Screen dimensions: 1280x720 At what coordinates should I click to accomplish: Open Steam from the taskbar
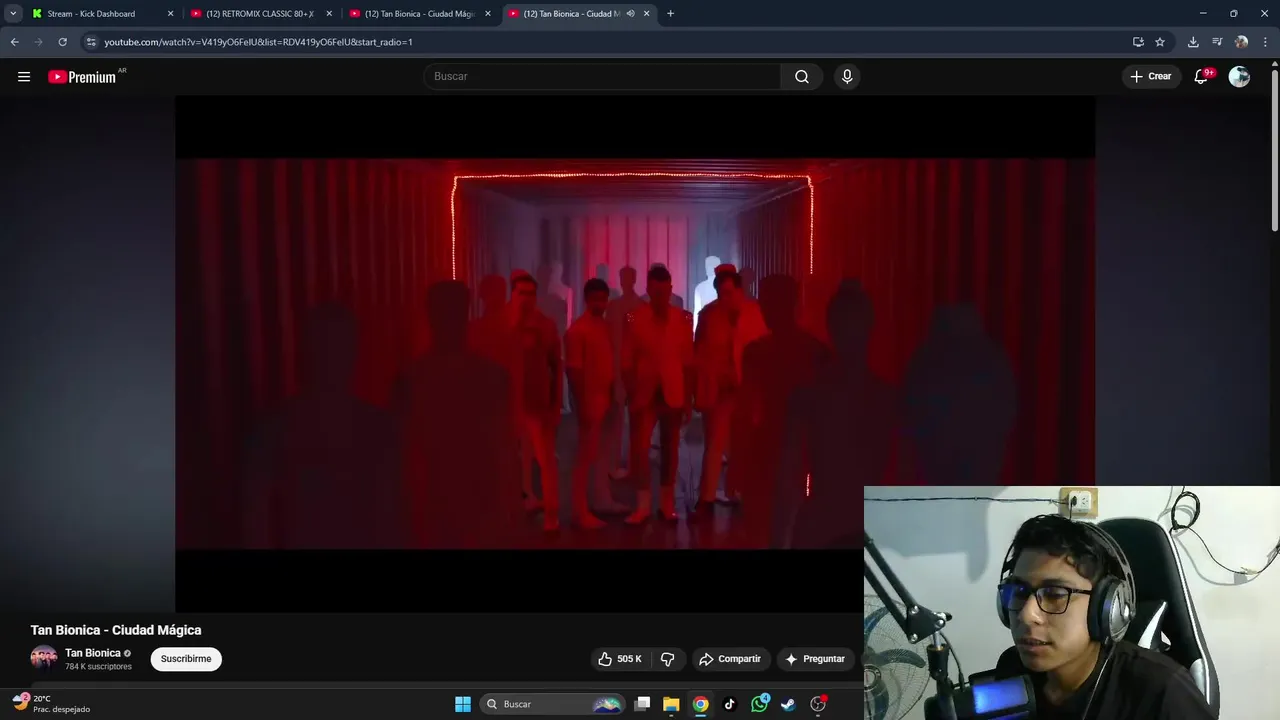click(788, 704)
